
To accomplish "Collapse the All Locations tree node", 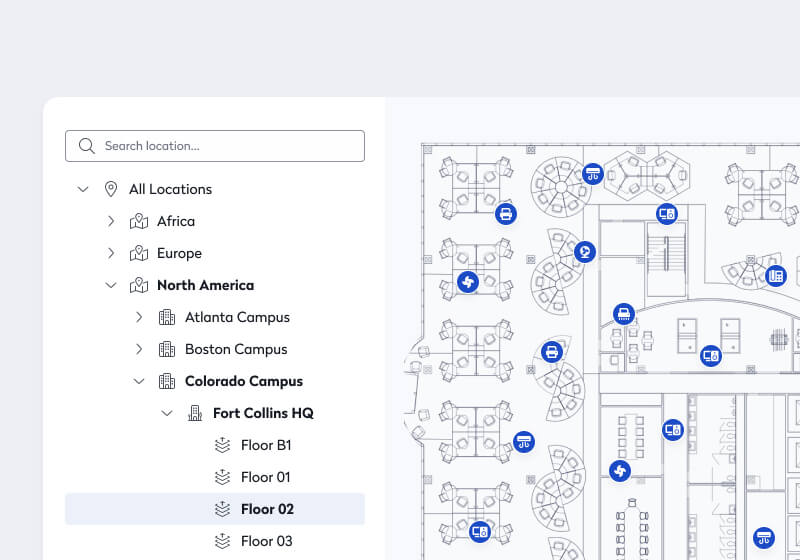I will [83, 189].
